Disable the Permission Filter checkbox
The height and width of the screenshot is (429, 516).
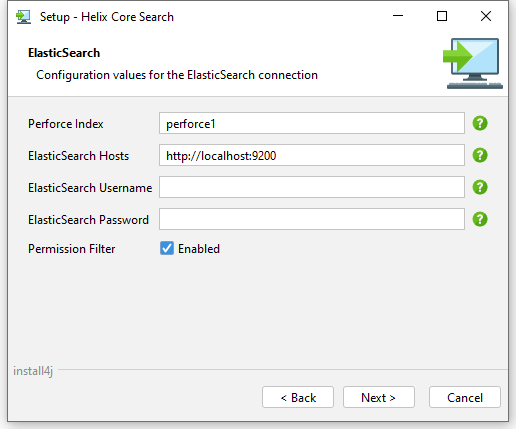(x=167, y=248)
